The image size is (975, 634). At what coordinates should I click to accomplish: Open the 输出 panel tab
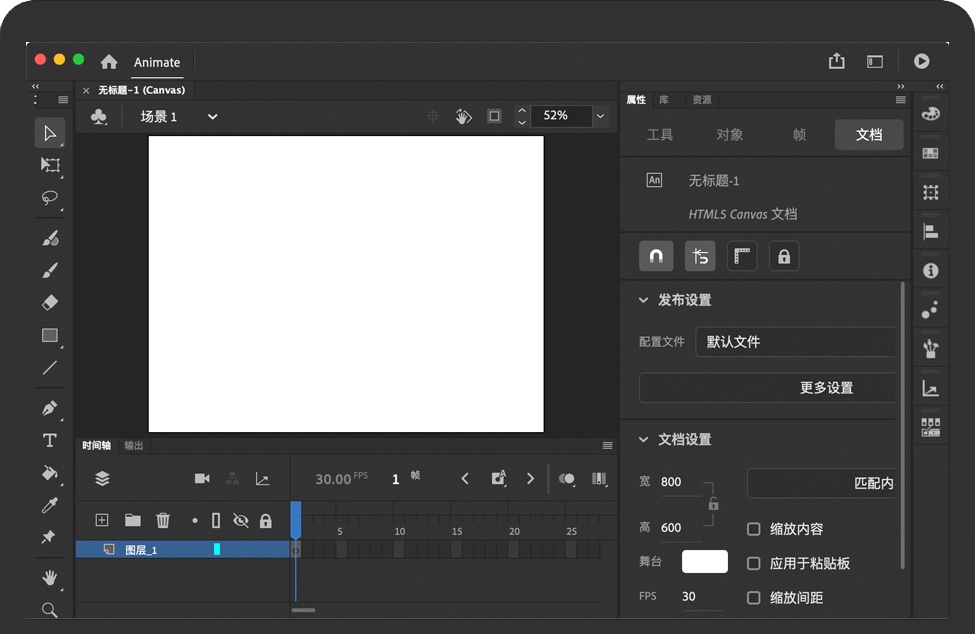134,446
